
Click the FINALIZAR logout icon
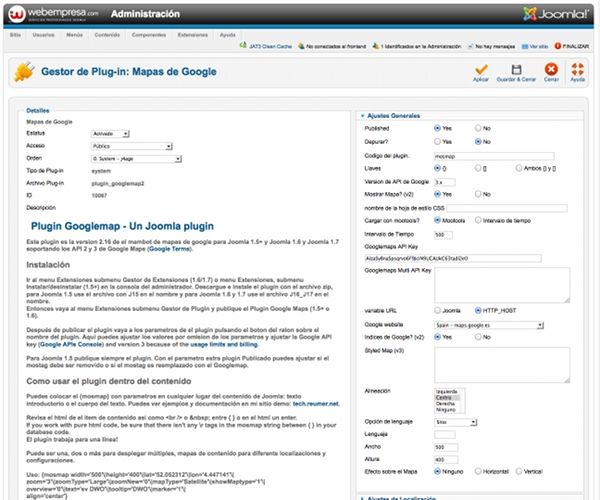(x=558, y=46)
